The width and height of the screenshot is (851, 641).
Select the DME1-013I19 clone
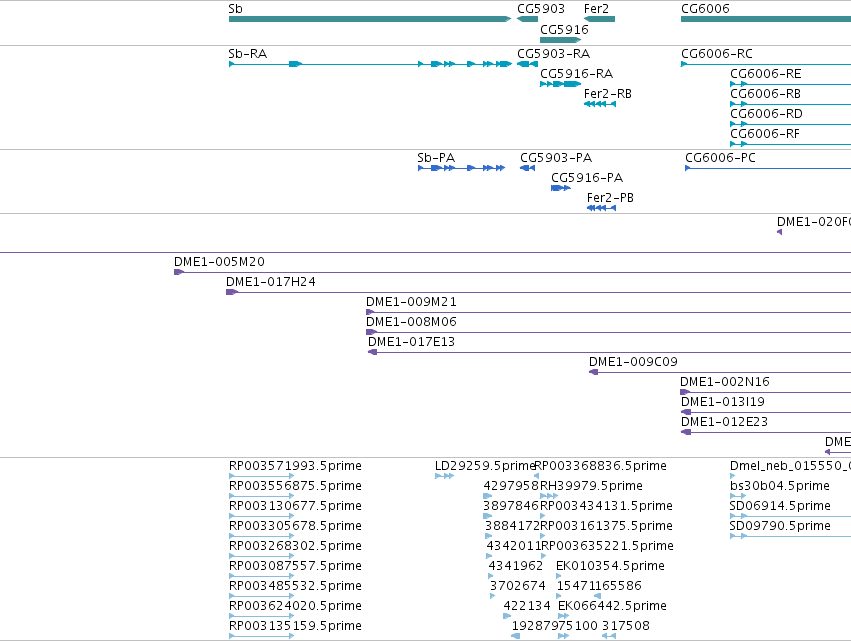(x=766, y=412)
